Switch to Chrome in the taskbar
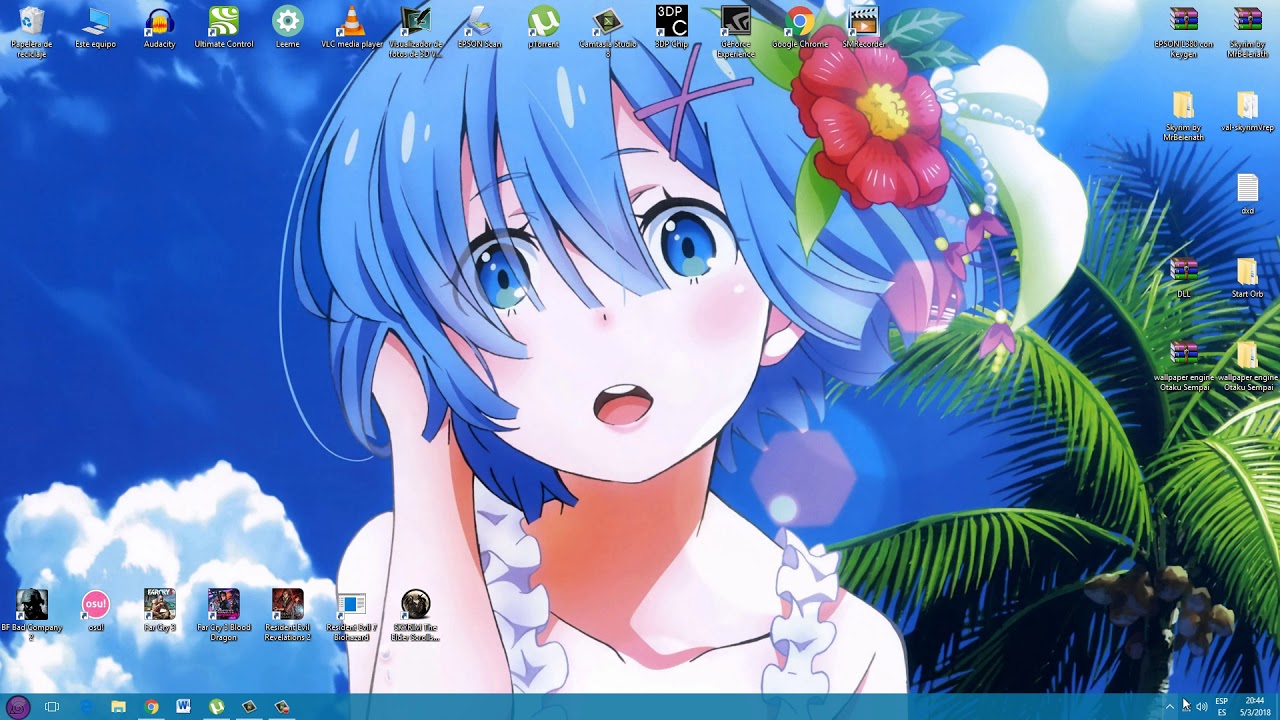The height and width of the screenshot is (720, 1280). point(151,707)
